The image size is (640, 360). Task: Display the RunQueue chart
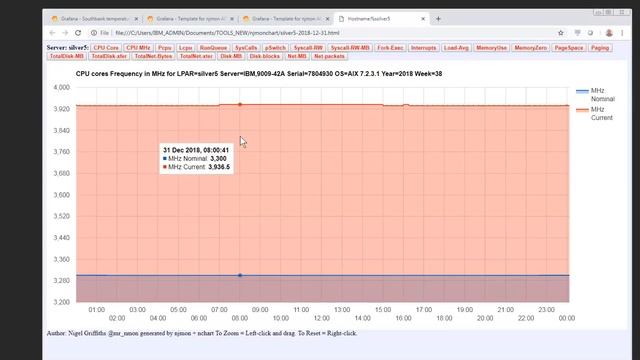pyautogui.click(x=213, y=48)
